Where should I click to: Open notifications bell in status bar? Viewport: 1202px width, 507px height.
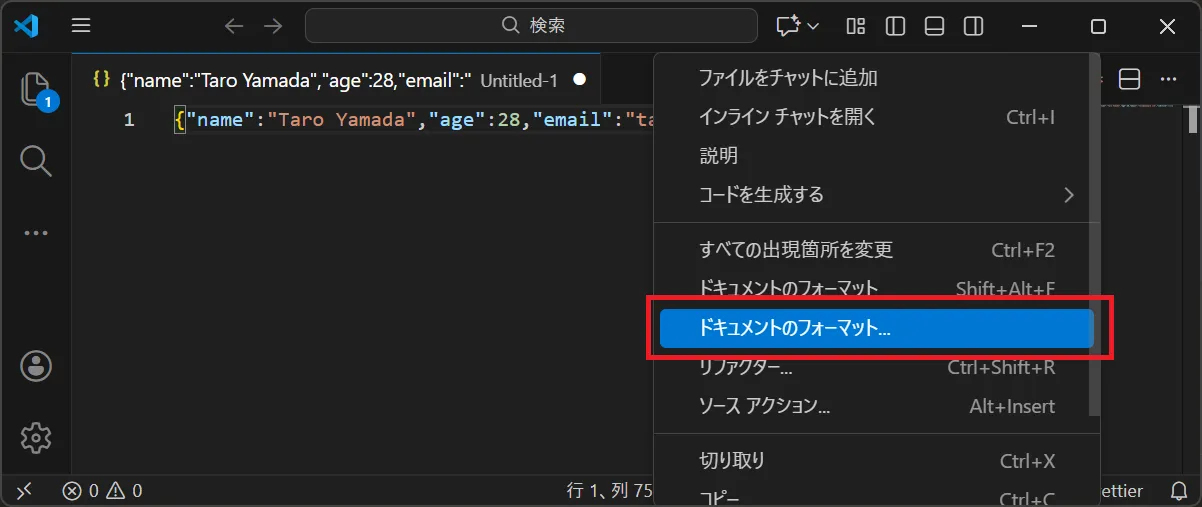pos(1179,491)
